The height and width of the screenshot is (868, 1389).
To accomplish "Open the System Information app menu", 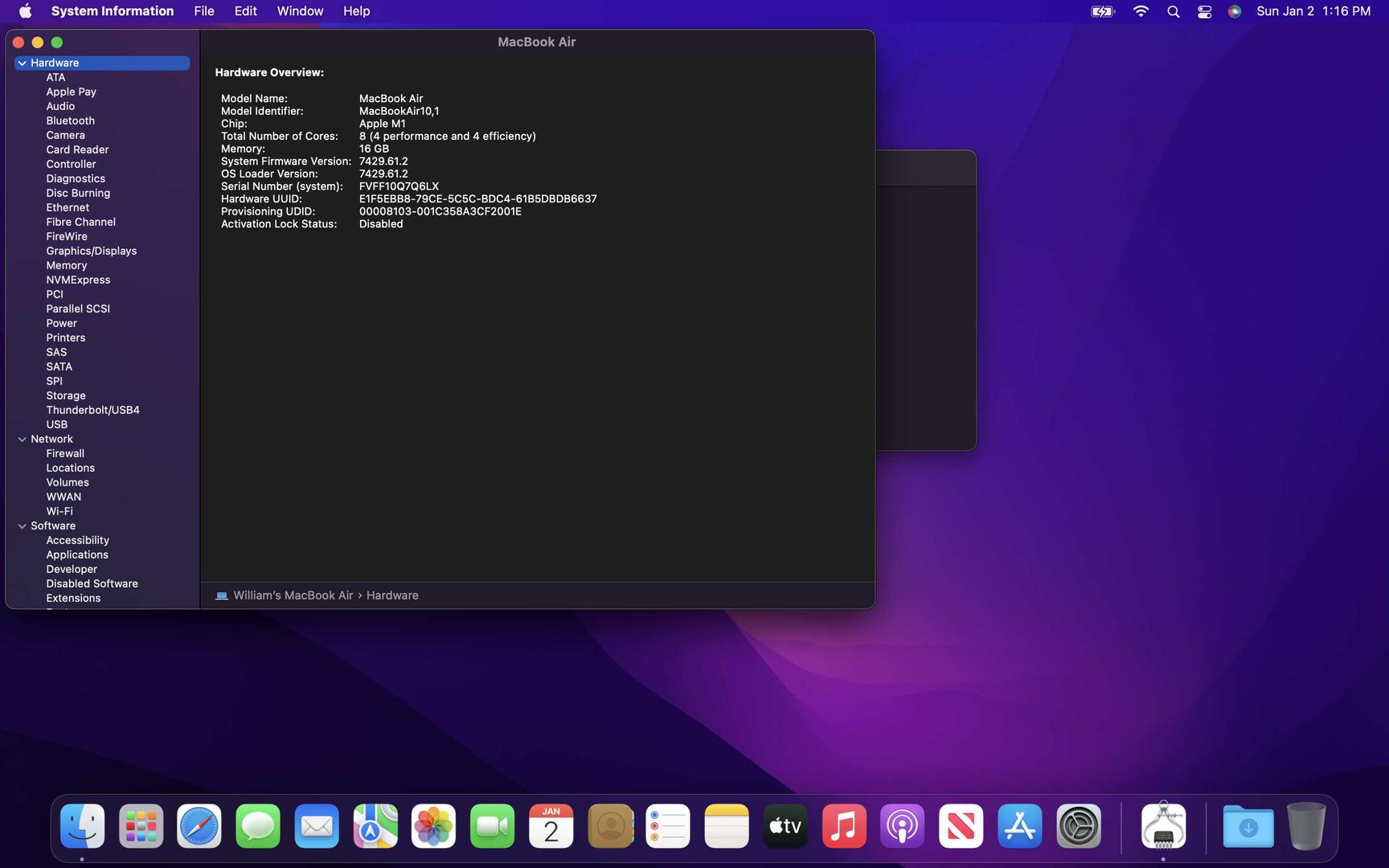I will (113, 11).
